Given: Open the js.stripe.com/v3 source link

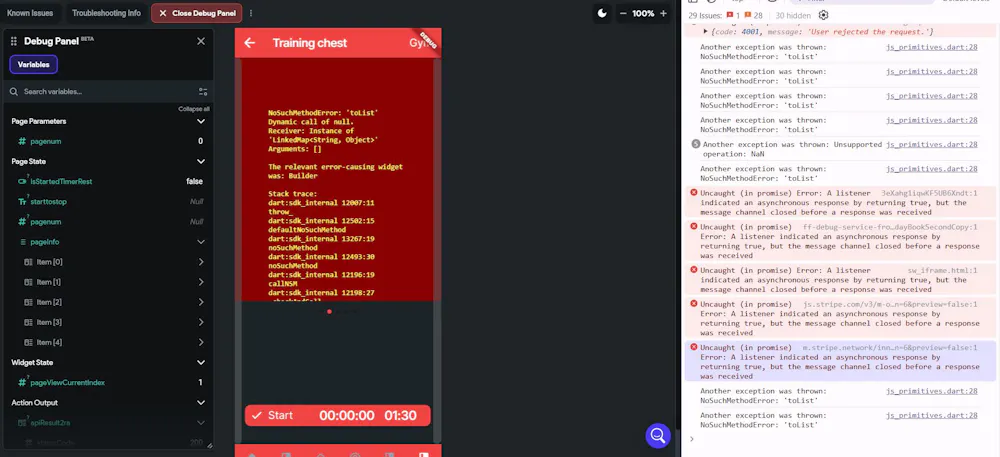Looking at the screenshot, I should [x=890, y=304].
